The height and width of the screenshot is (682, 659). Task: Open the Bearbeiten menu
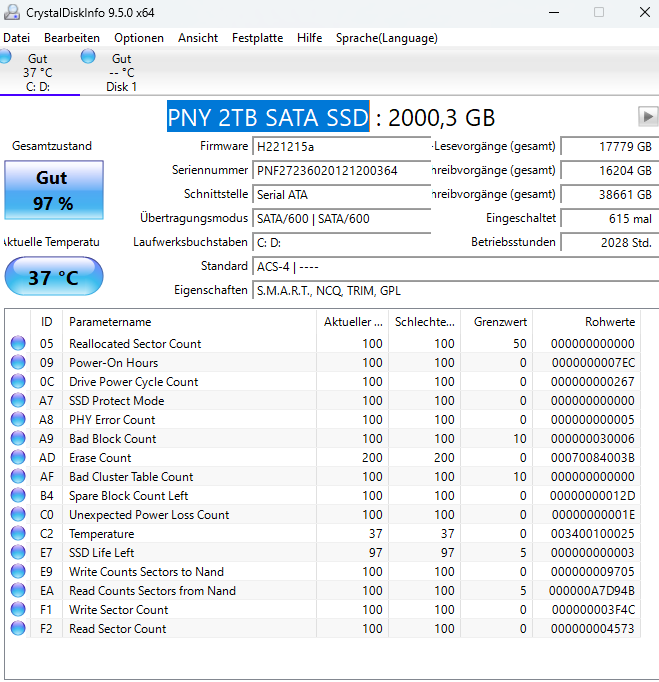click(72, 38)
